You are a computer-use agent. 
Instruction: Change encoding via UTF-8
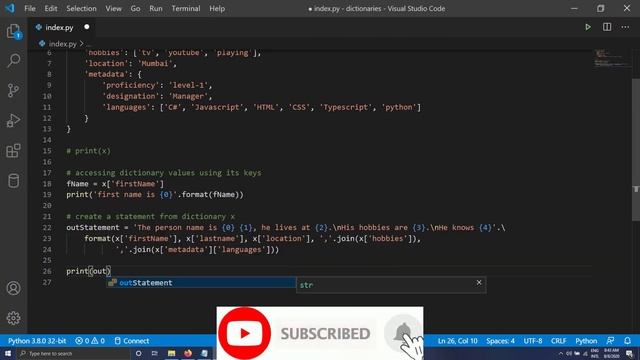point(533,340)
